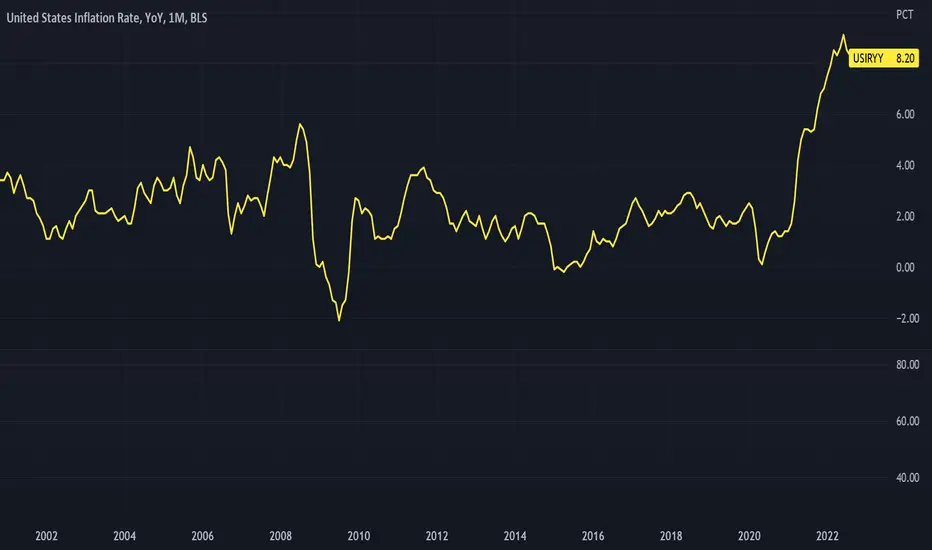Click the 2022 inflation peak on the line

843,35
